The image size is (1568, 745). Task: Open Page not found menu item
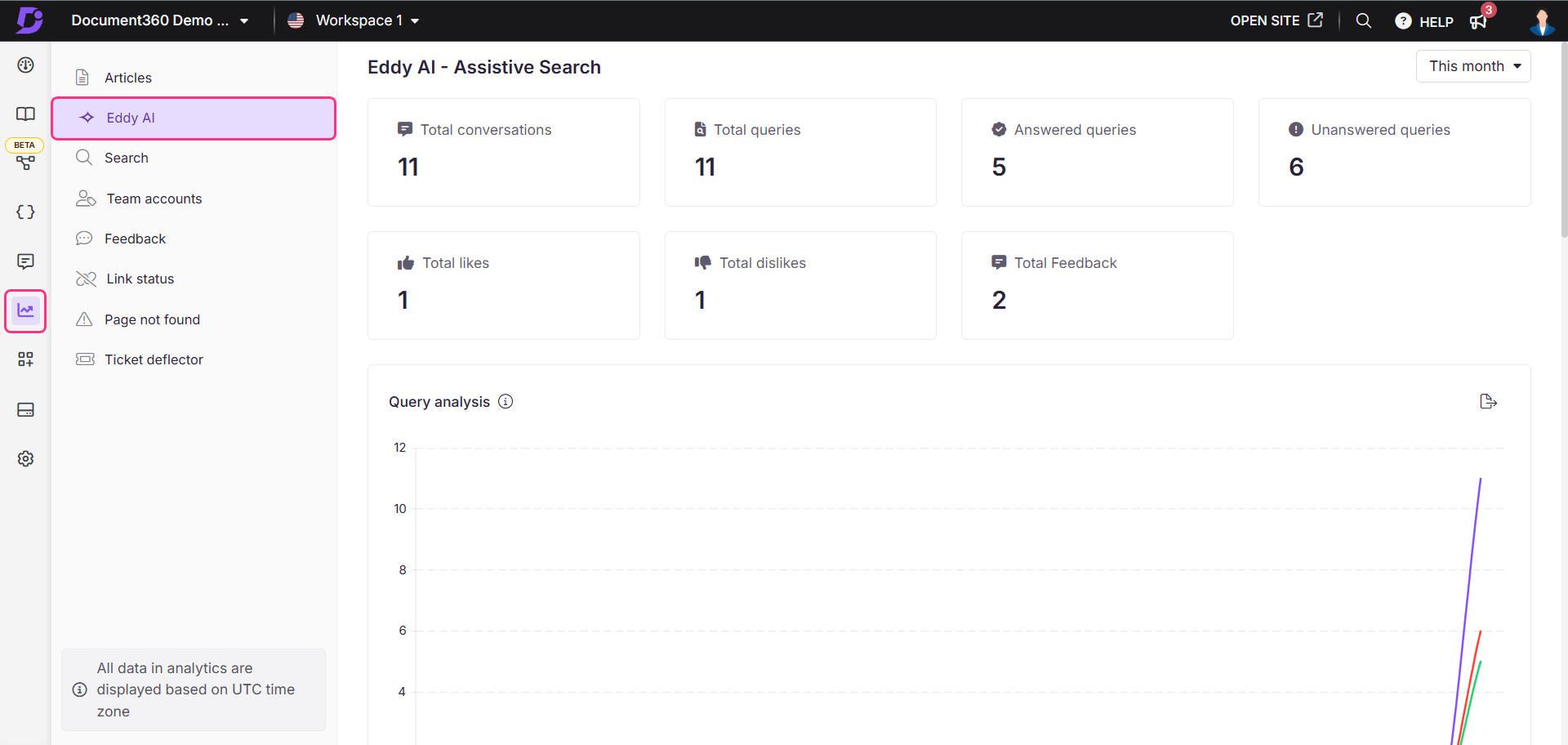194,319
